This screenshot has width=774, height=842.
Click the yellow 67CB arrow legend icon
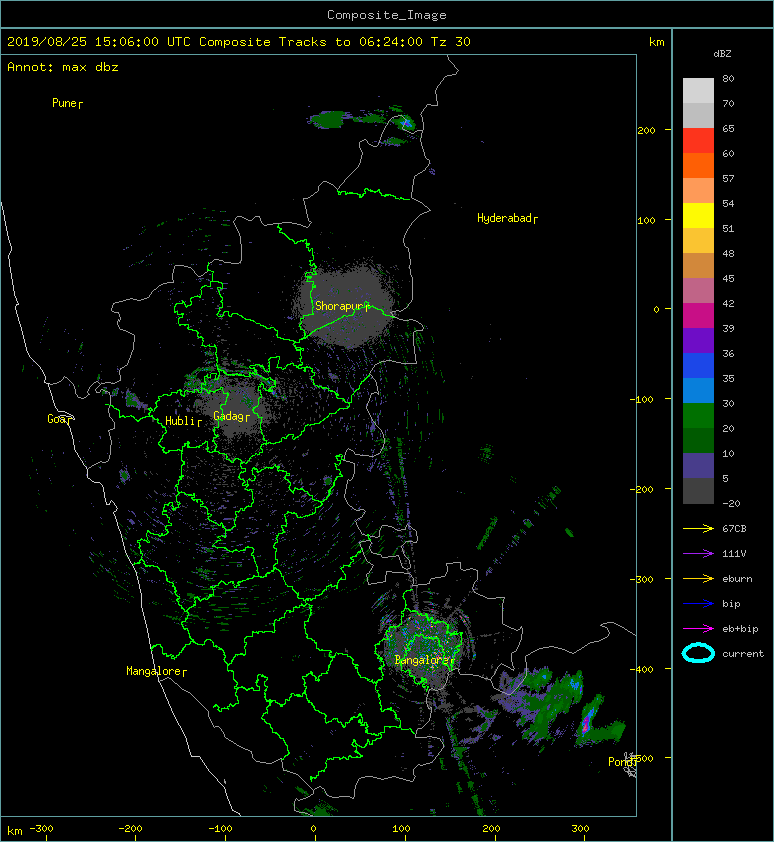tap(698, 529)
